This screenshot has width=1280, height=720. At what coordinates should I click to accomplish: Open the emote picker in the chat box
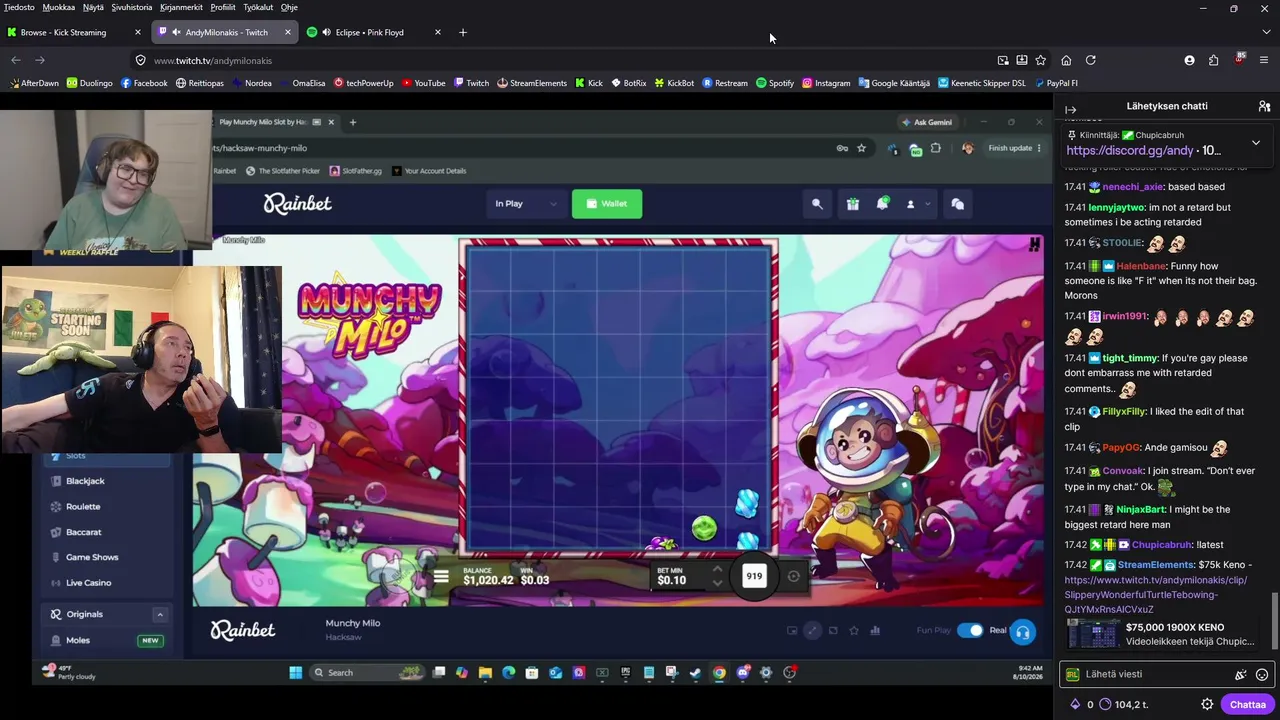point(1262,675)
